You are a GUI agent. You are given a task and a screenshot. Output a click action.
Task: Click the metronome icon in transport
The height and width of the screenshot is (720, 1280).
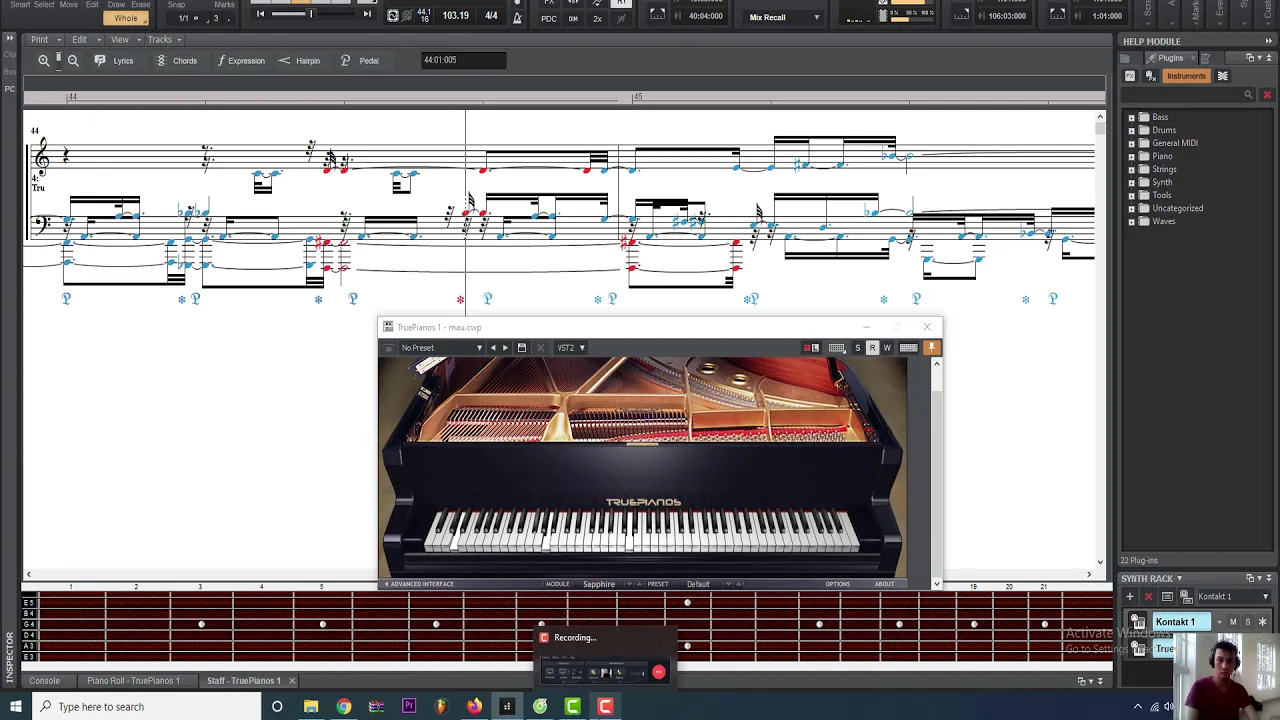[x=517, y=18]
